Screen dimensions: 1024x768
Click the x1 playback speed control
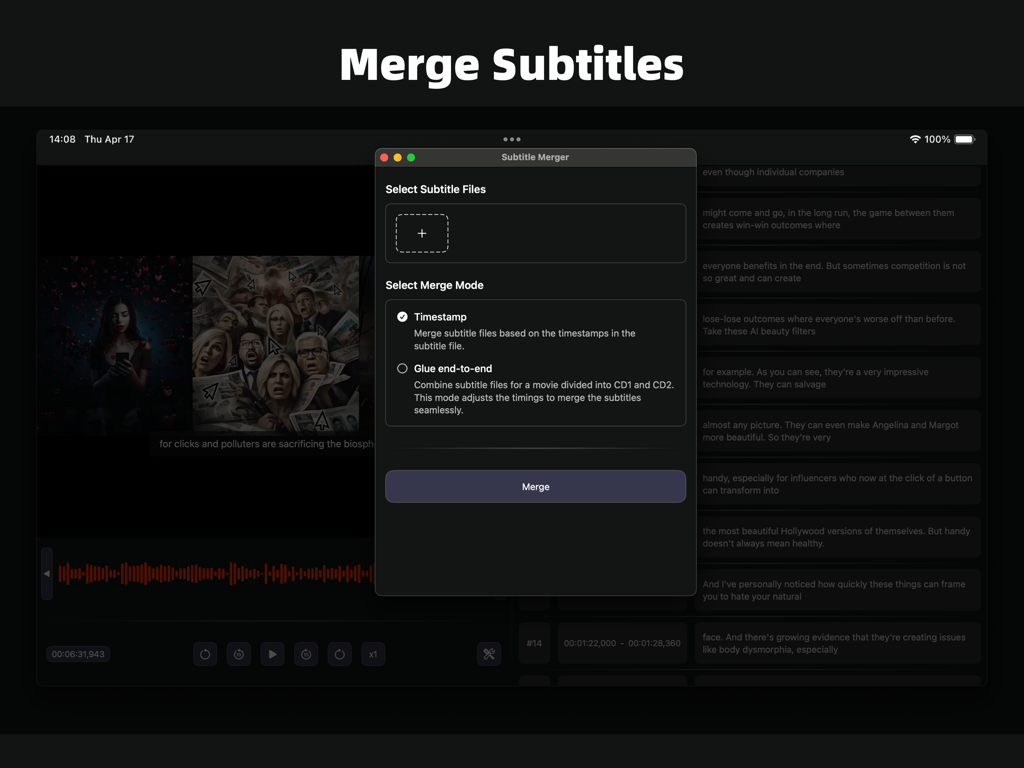click(372, 654)
